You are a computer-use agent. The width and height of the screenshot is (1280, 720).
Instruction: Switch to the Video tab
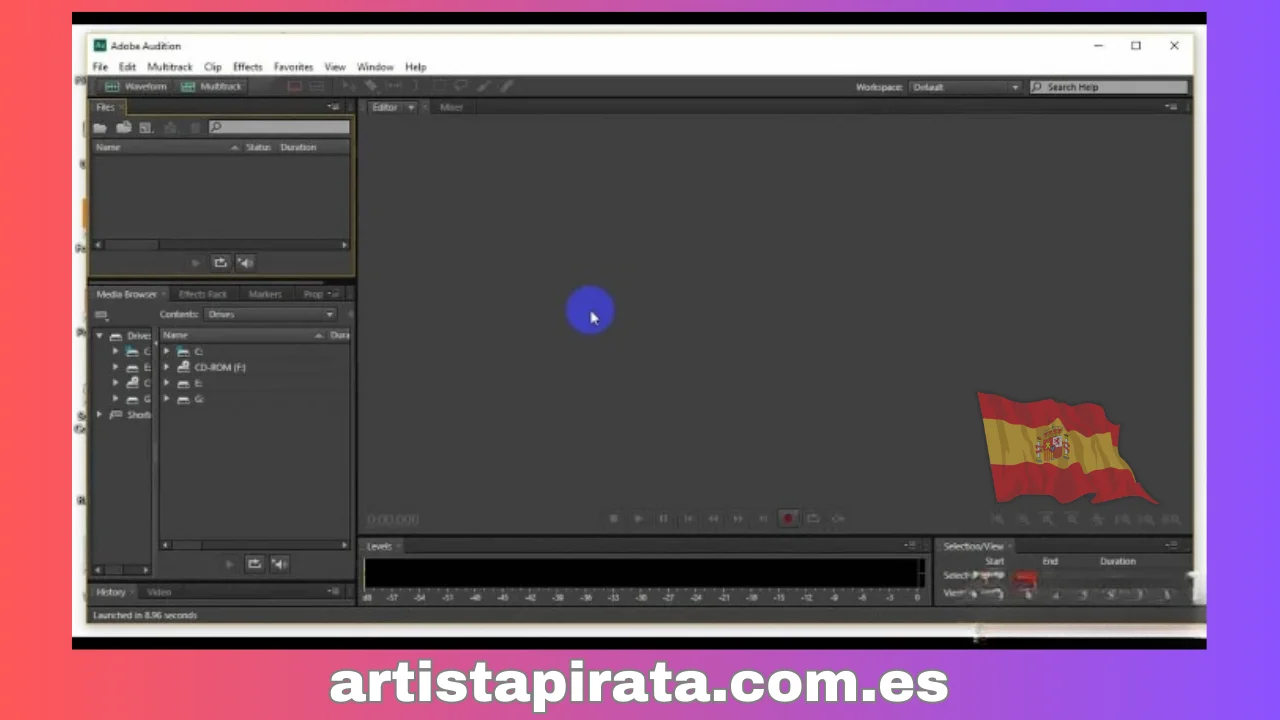(159, 592)
